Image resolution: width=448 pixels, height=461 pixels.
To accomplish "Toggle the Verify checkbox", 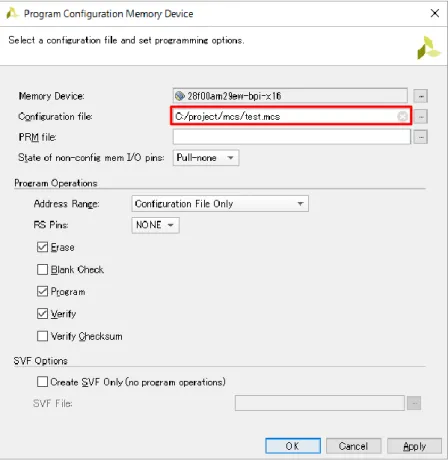I will (x=42, y=314).
